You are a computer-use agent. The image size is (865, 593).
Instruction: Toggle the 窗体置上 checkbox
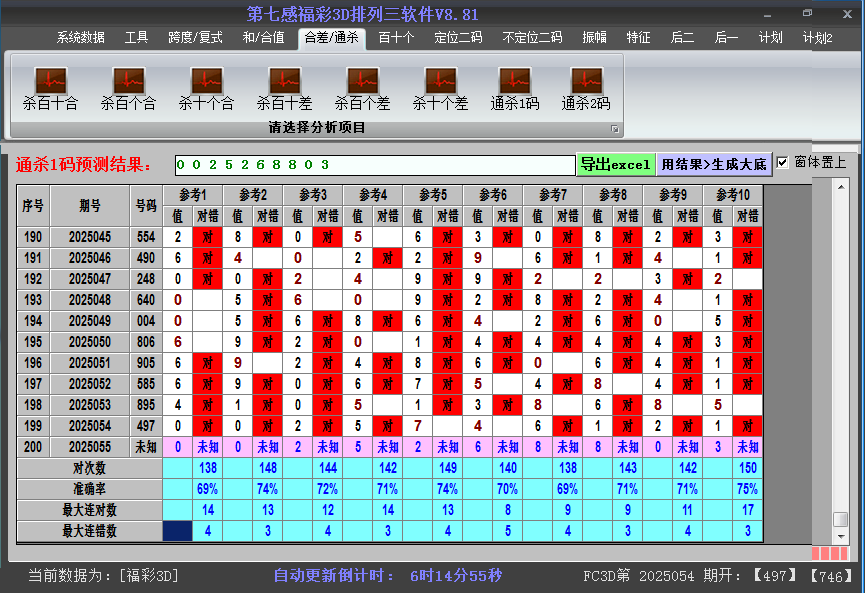pyautogui.click(x=782, y=163)
